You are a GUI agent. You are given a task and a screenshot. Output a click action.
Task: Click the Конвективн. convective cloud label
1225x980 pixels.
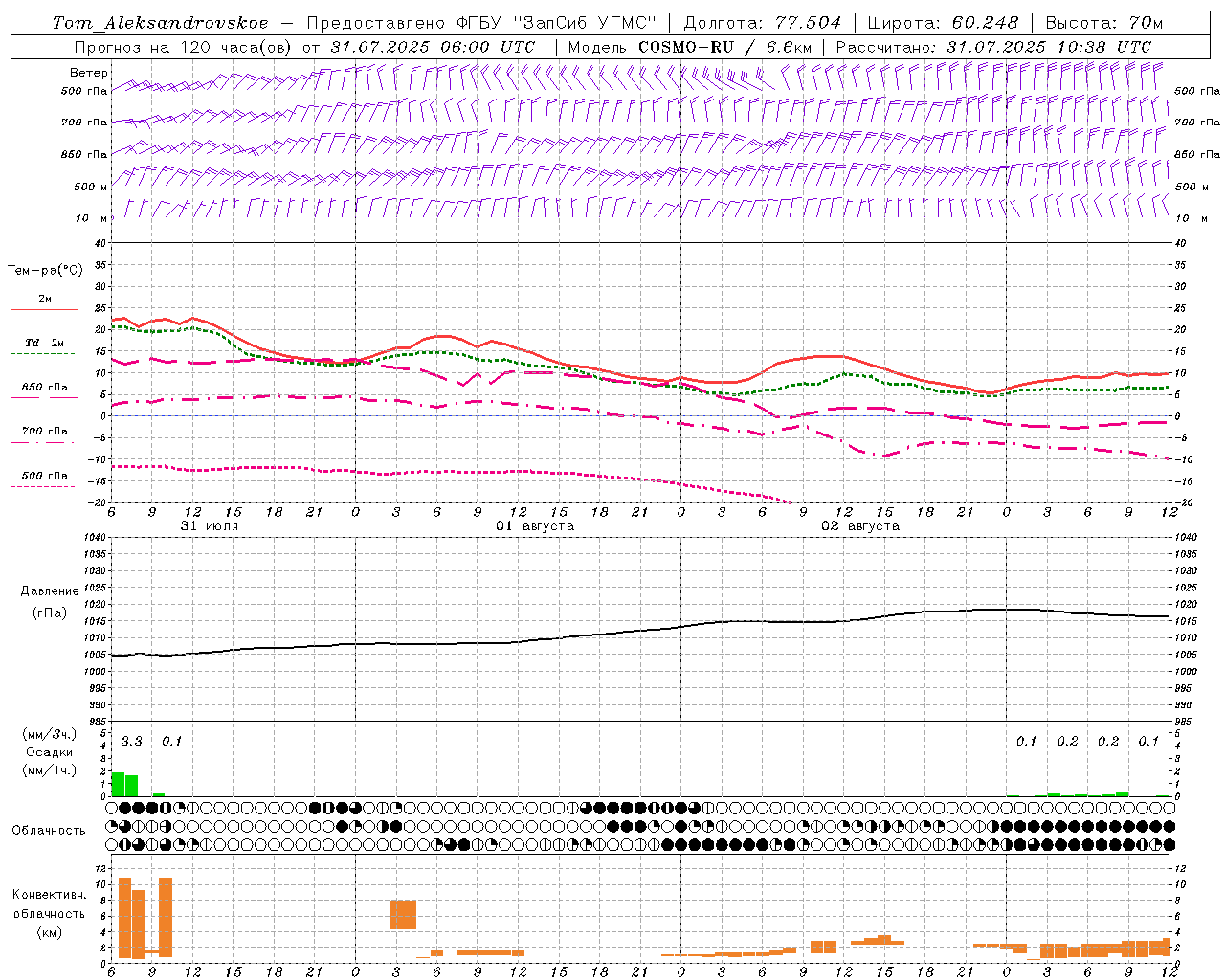coord(49,895)
